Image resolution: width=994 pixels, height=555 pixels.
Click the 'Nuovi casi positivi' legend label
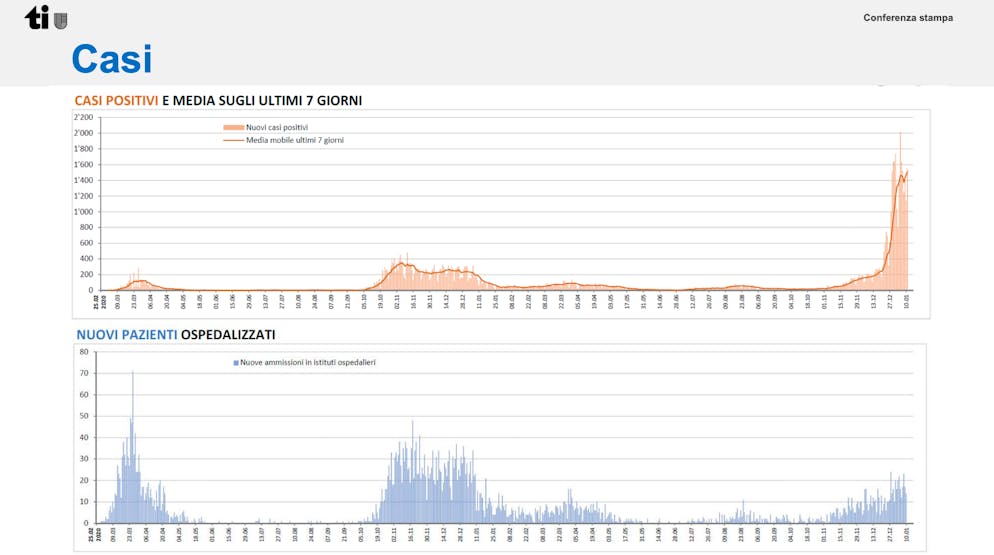point(277,127)
